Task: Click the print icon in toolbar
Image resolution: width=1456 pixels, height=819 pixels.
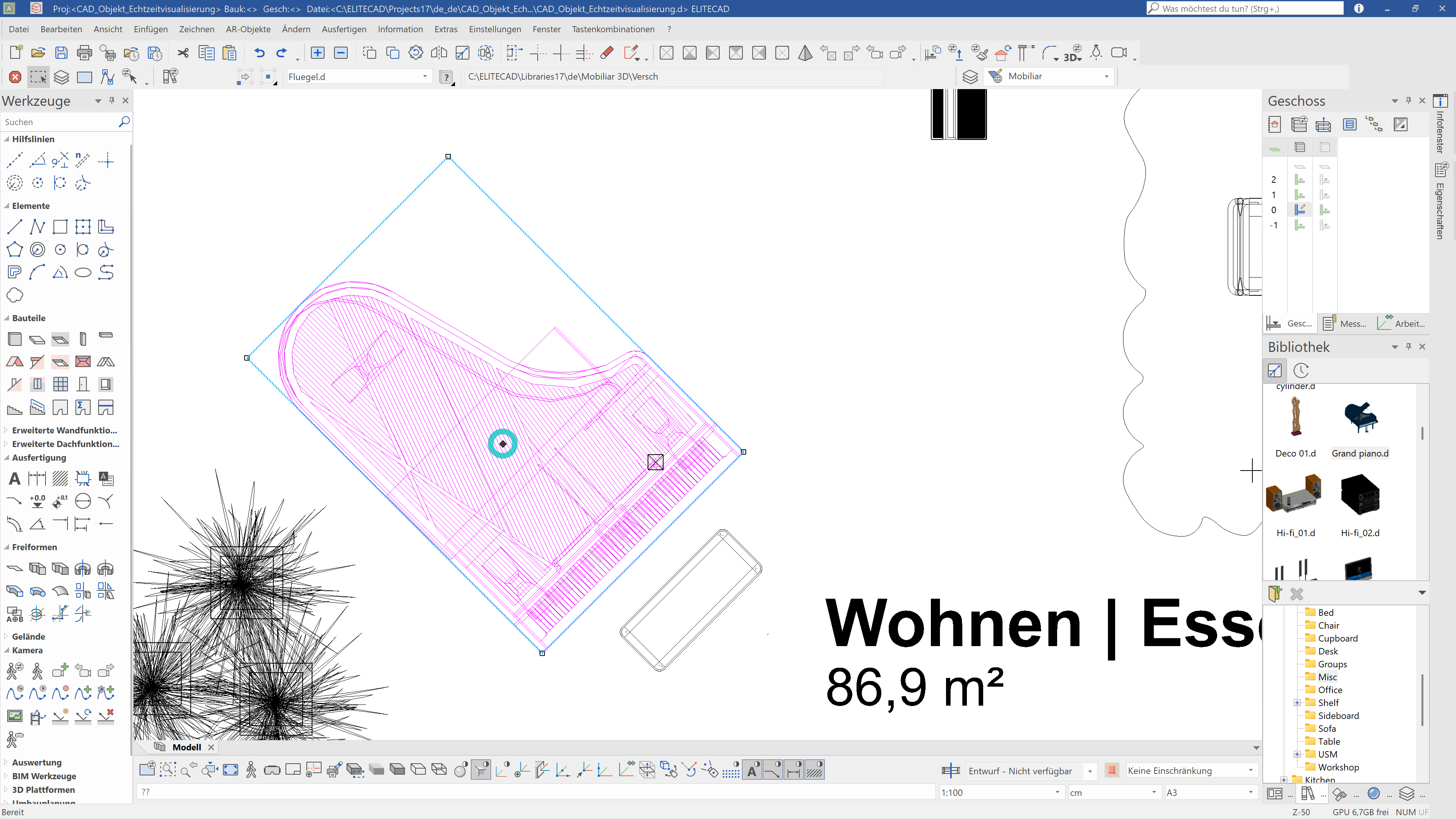Action: click(x=84, y=53)
